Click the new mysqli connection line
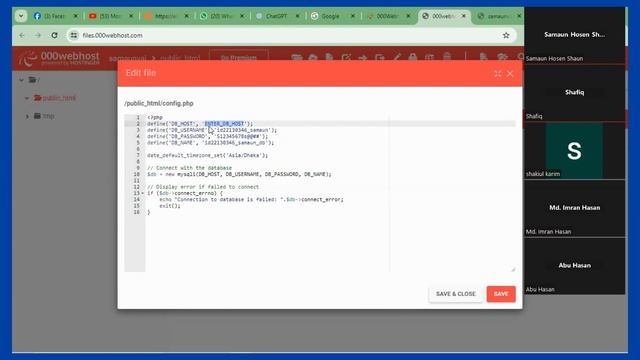640x360 pixels. (239, 174)
